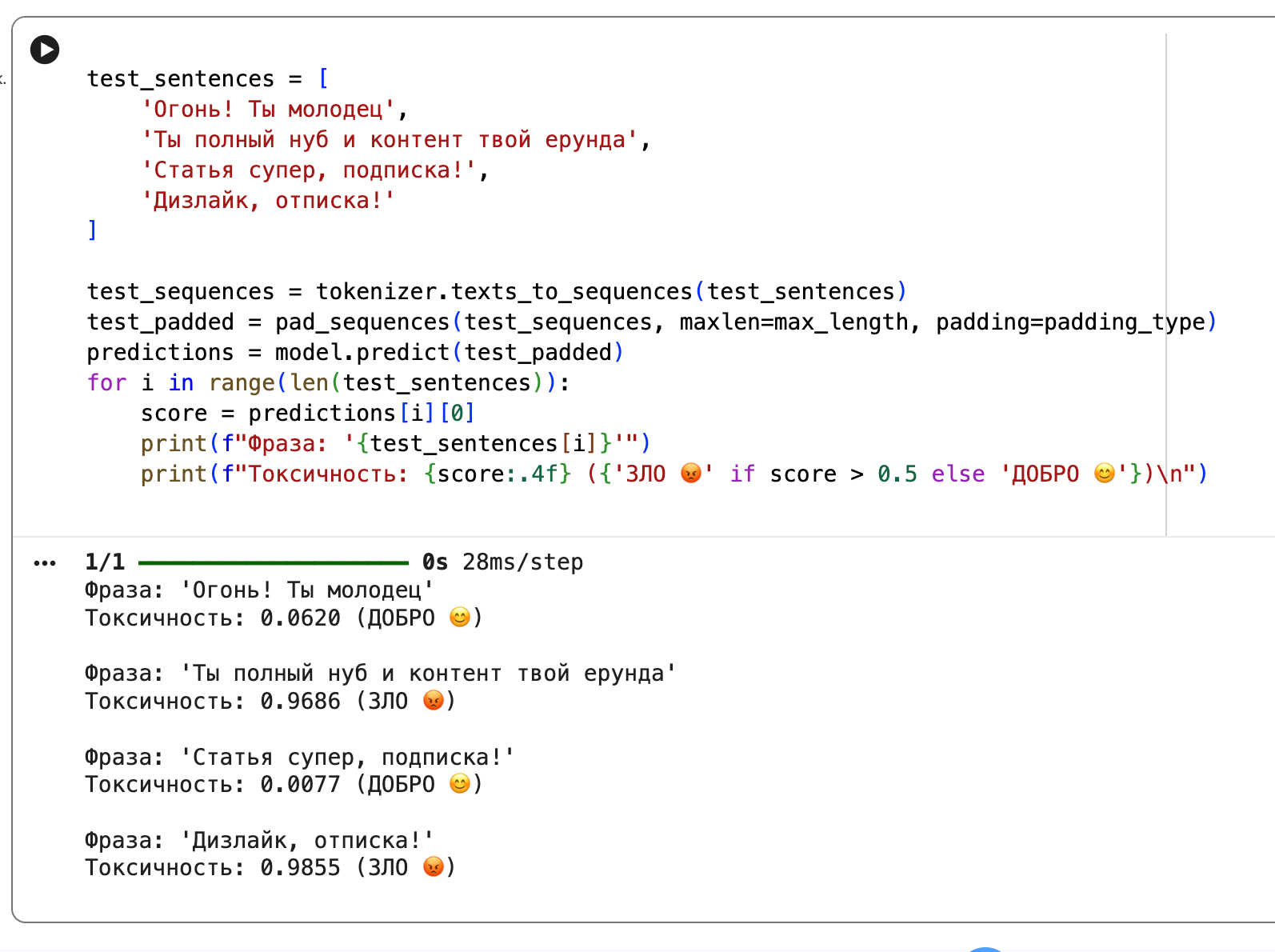Click the 'Дизлайк, отписка!' string in the list
The width and height of the screenshot is (1275, 952).
point(268,201)
